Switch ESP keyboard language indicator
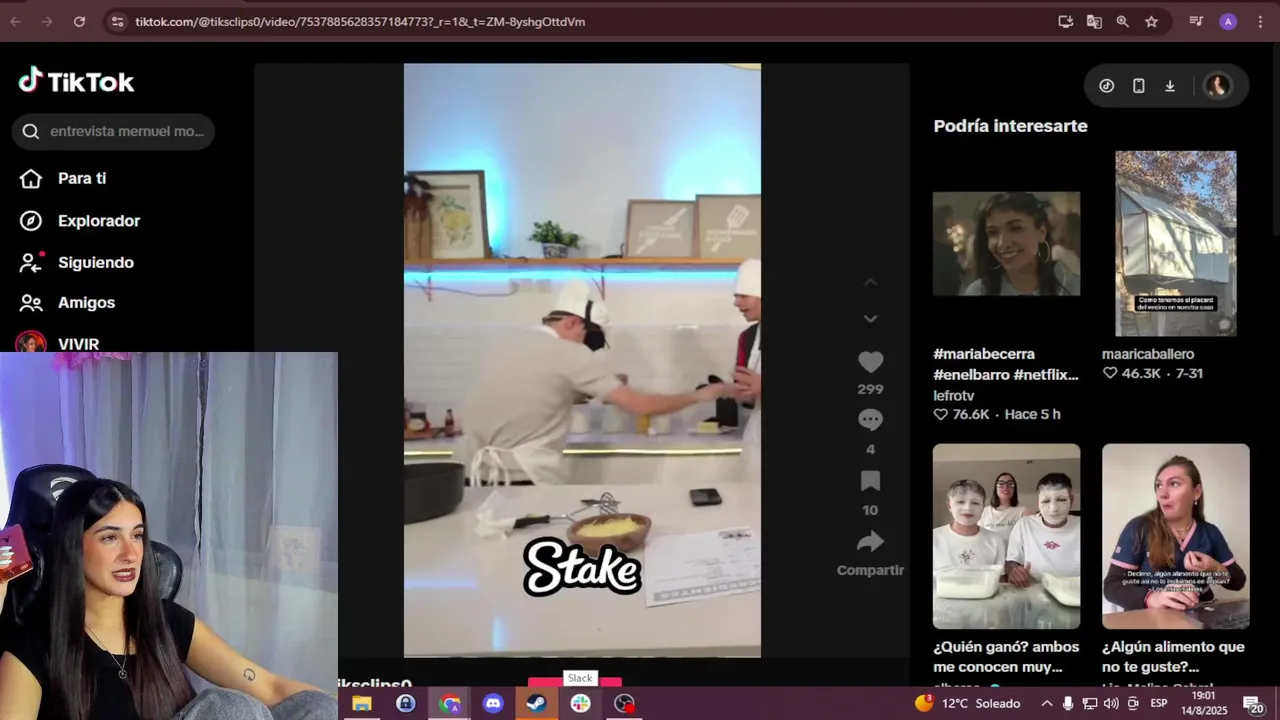Image resolution: width=1280 pixels, height=720 pixels. tap(1159, 704)
